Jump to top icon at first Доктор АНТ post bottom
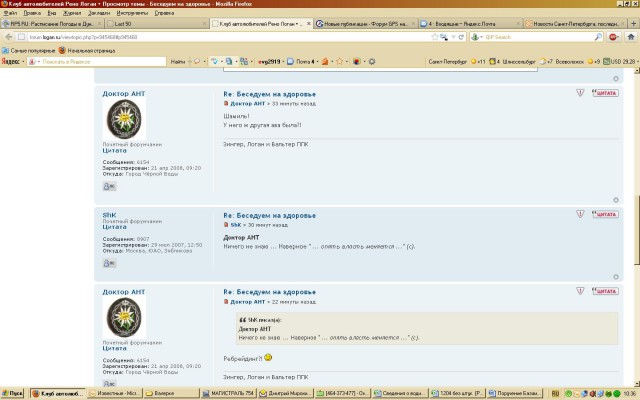The height and width of the screenshot is (400, 640). [616, 200]
